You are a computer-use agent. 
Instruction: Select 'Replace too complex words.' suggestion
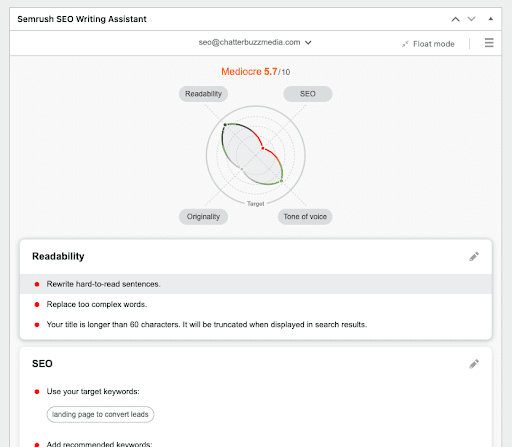256,304
